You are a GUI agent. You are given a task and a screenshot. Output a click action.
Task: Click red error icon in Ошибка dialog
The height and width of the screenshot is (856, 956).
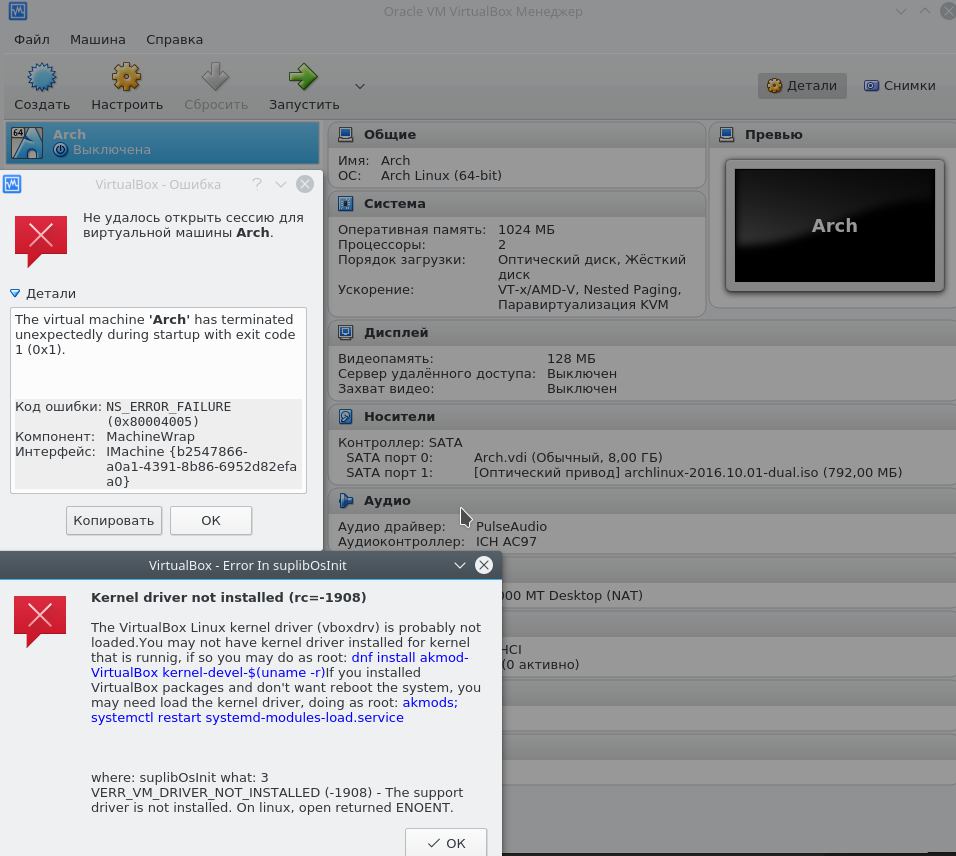coord(41,241)
